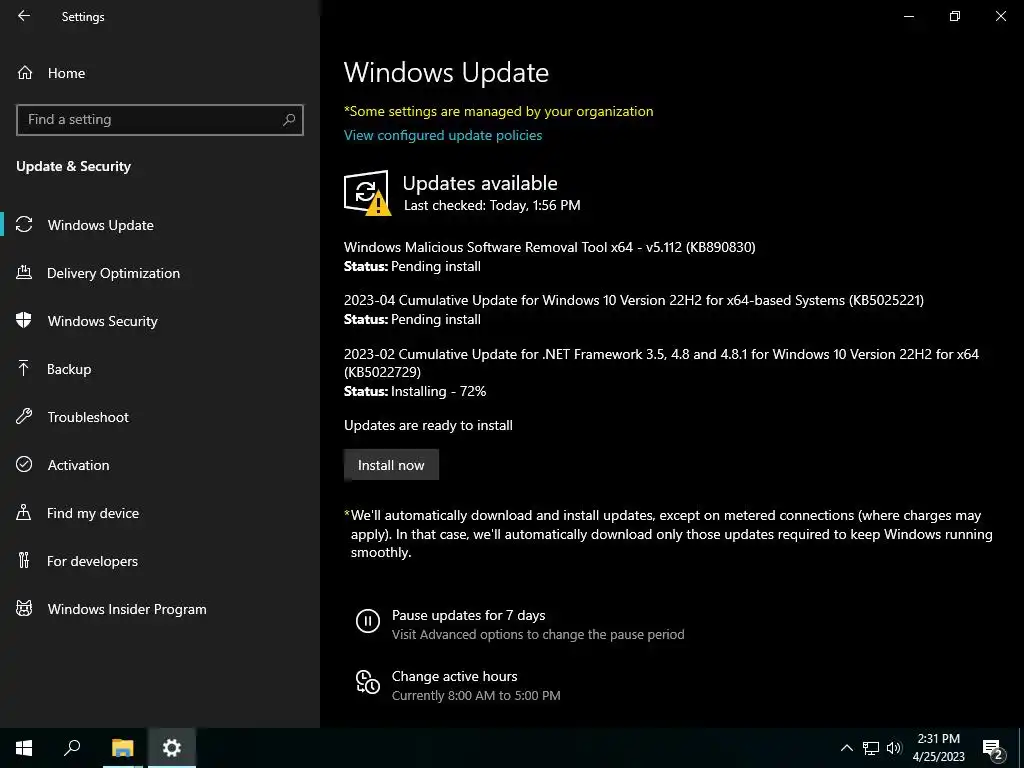Screen dimensions: 1024x768
Task: Click the managed by your organization notice
Action: pyautogui.click(x=498, y=111)
